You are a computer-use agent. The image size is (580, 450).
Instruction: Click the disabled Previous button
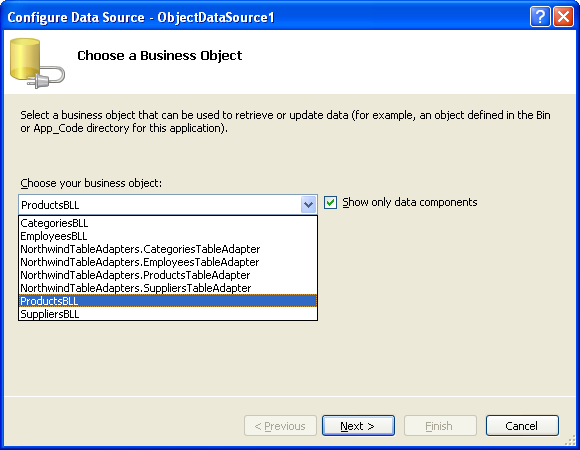(x=280, y=426)
